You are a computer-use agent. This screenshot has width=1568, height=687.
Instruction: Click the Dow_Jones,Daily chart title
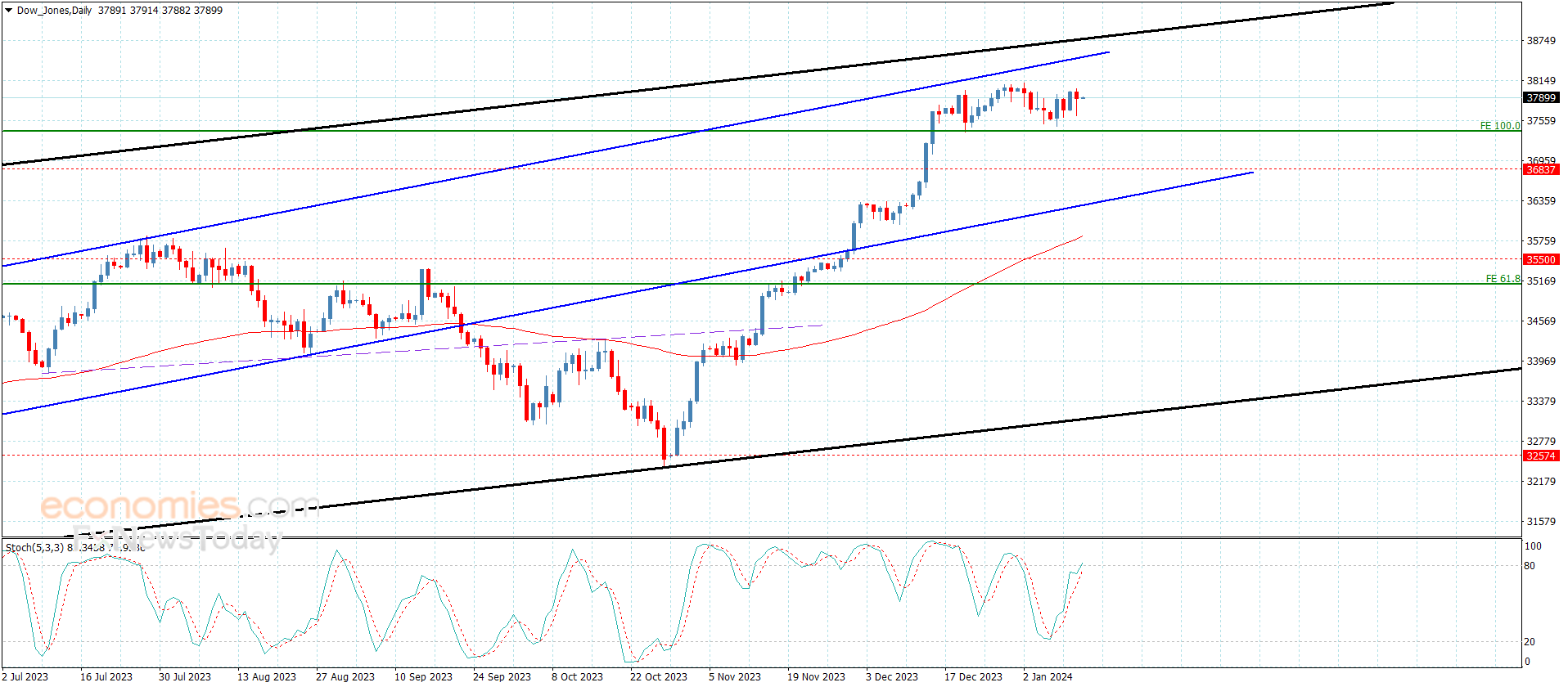(x=54, y=11)
